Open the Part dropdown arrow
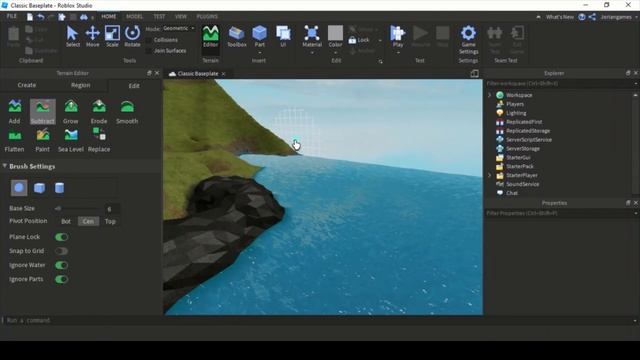640x360 pixels. (x=260, y=53)
